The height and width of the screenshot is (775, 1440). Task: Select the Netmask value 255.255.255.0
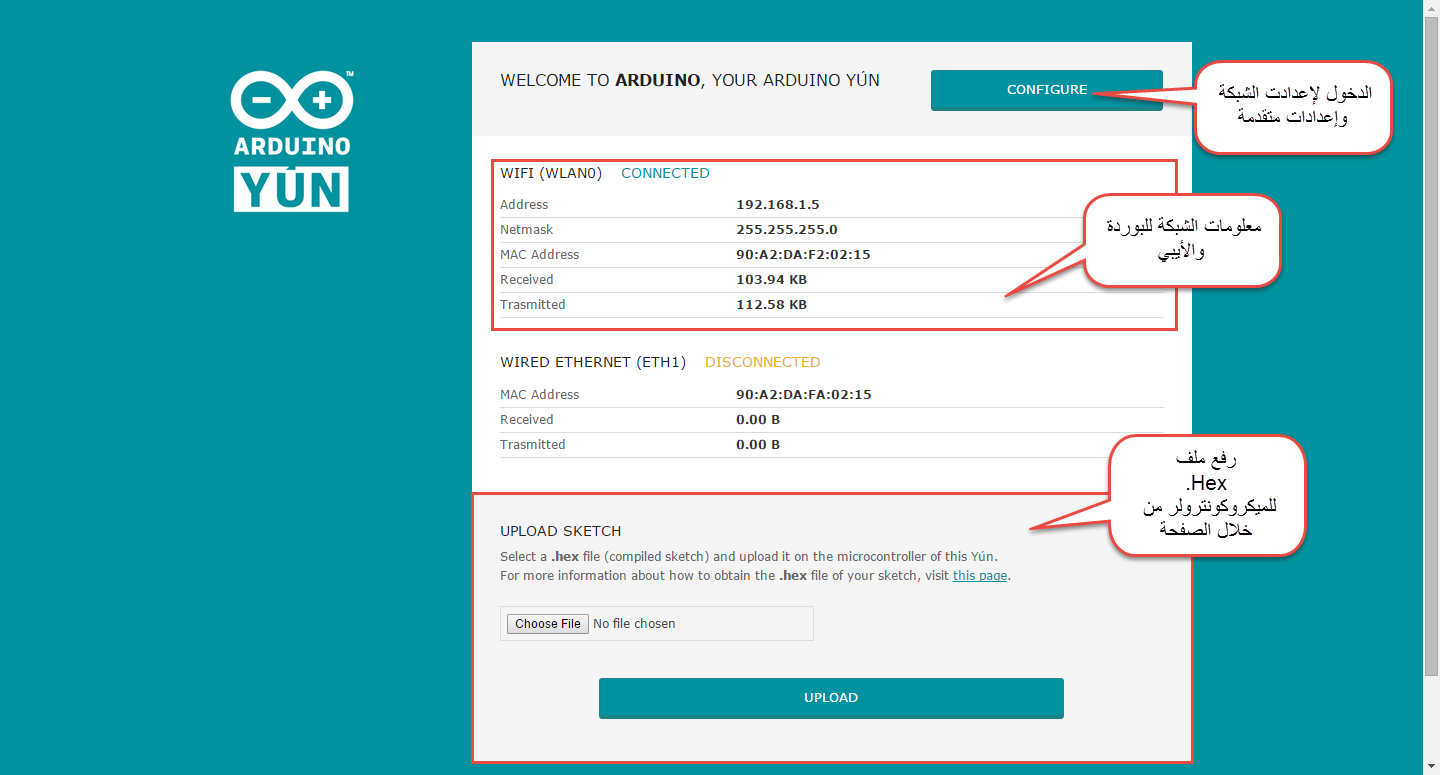(x=787, y=230)
